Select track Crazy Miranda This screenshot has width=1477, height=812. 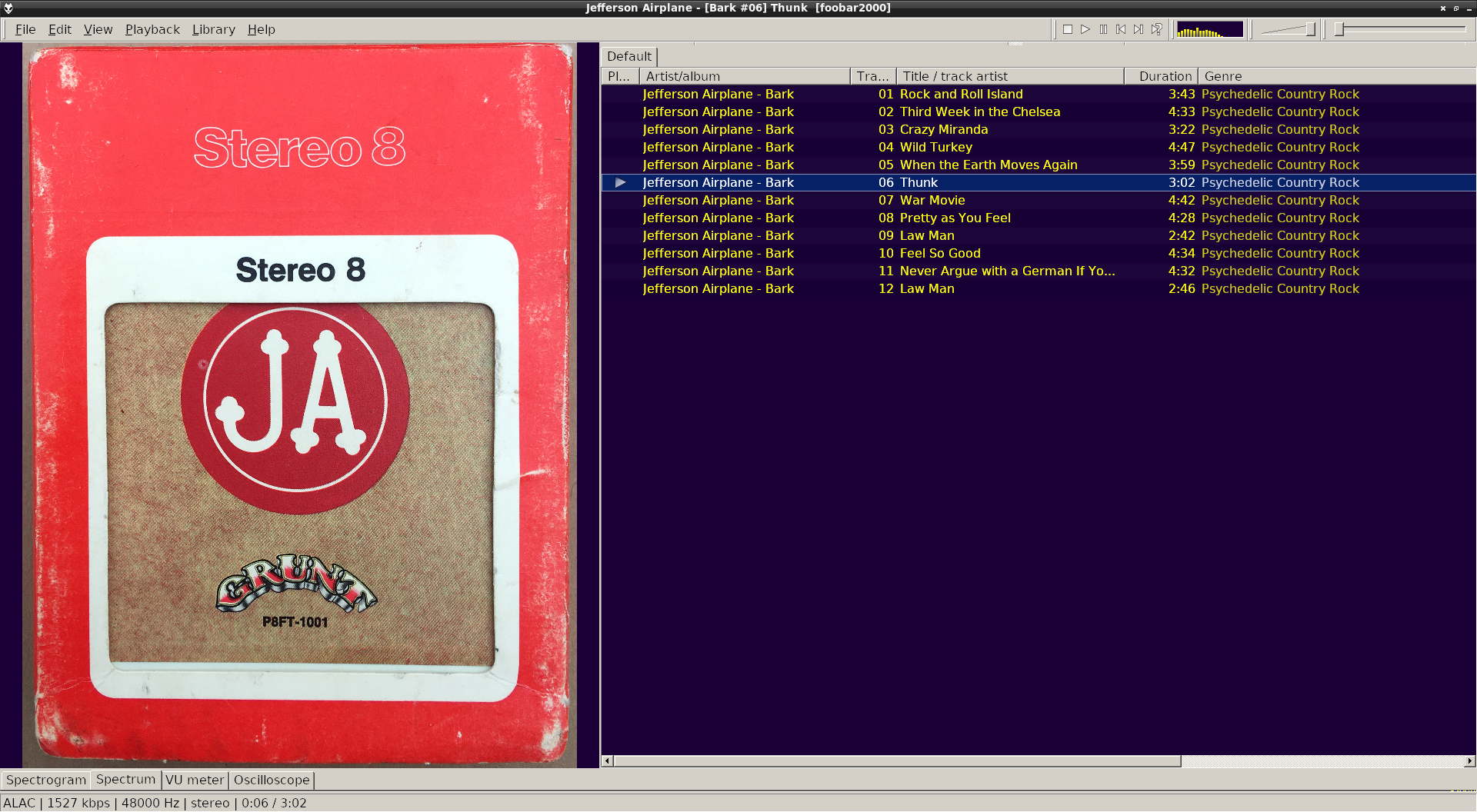coord(1039,129)
